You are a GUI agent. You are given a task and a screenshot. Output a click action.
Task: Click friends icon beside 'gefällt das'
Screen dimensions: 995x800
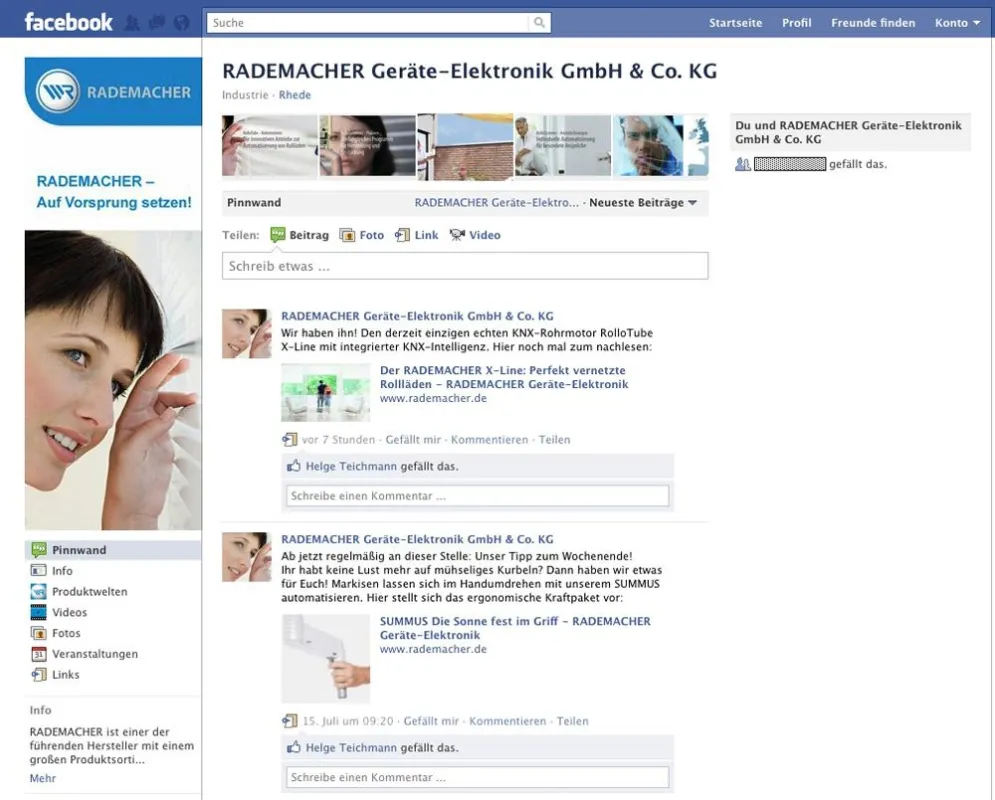point(742,164)
